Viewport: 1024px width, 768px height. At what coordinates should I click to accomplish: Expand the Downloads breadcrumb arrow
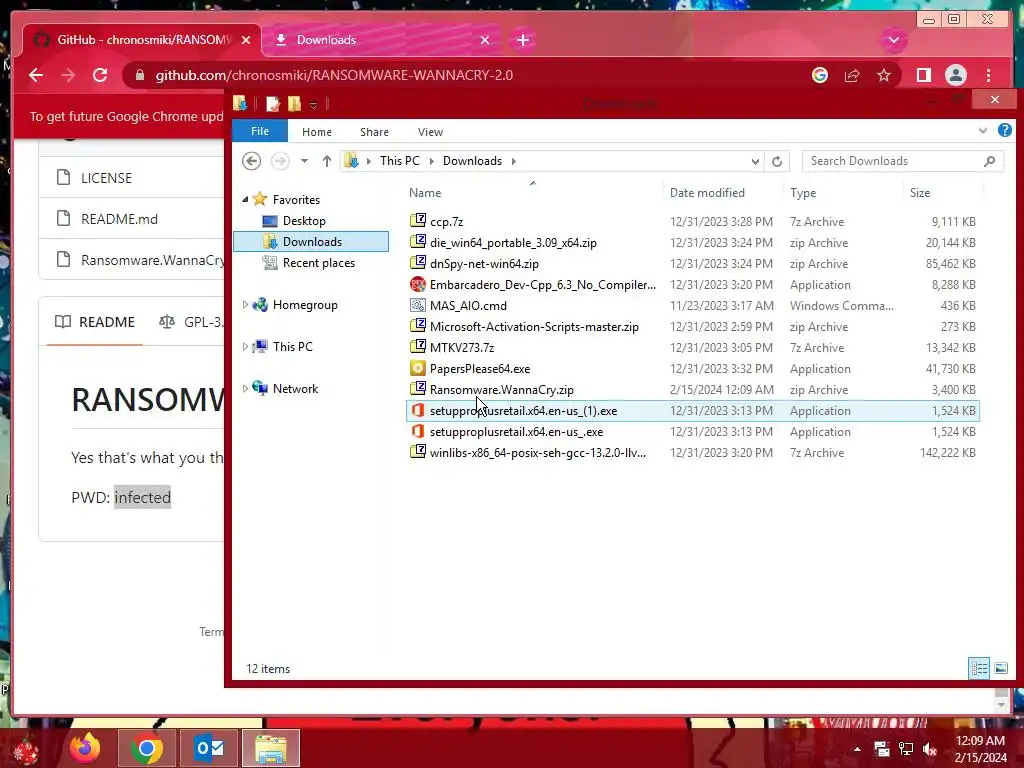(x=513, y=161)
